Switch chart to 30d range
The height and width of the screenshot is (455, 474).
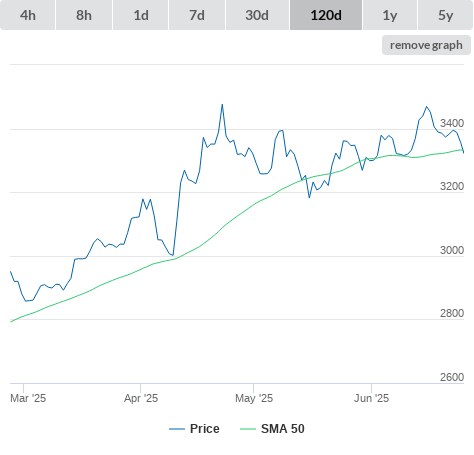coord(257,15)
